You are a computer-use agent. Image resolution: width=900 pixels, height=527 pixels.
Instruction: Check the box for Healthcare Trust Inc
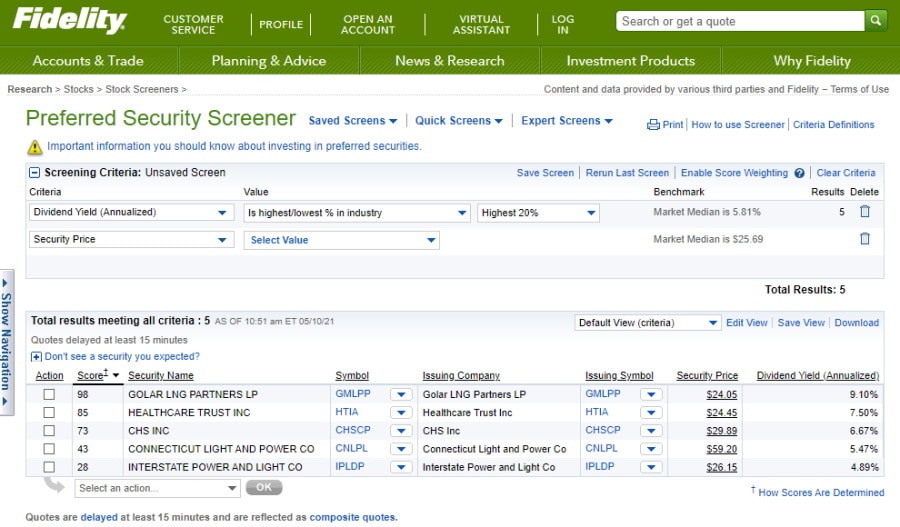(x=49, y=412)
